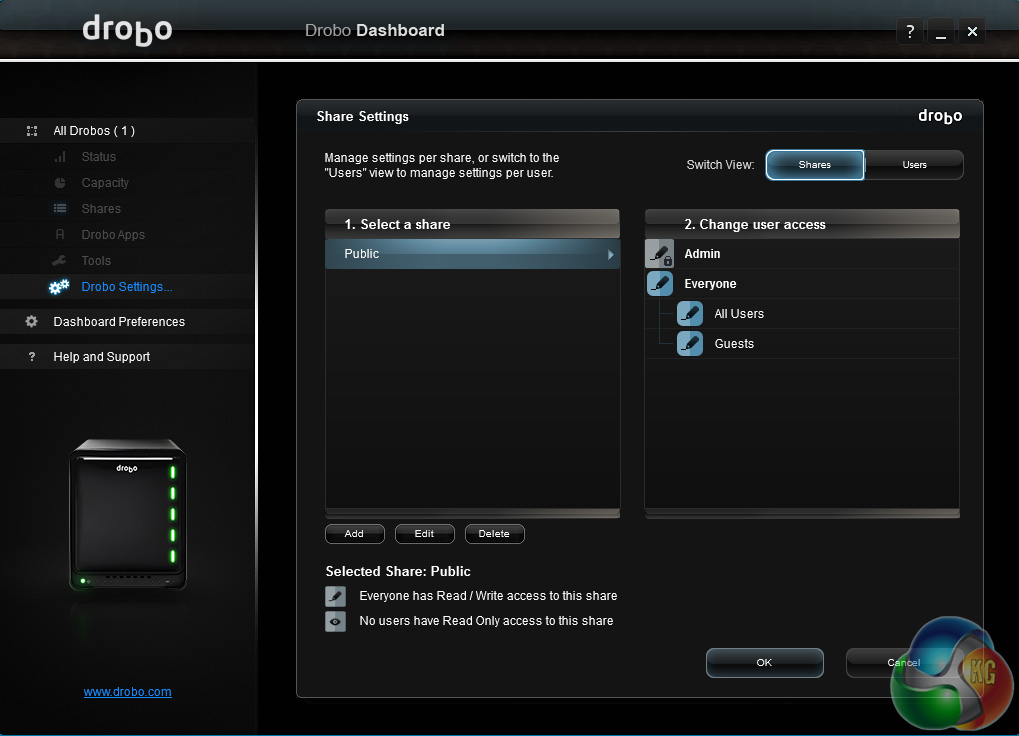Click the Status bar-chart icon in sidebar
1019x736 pixels.
point(60,157)
